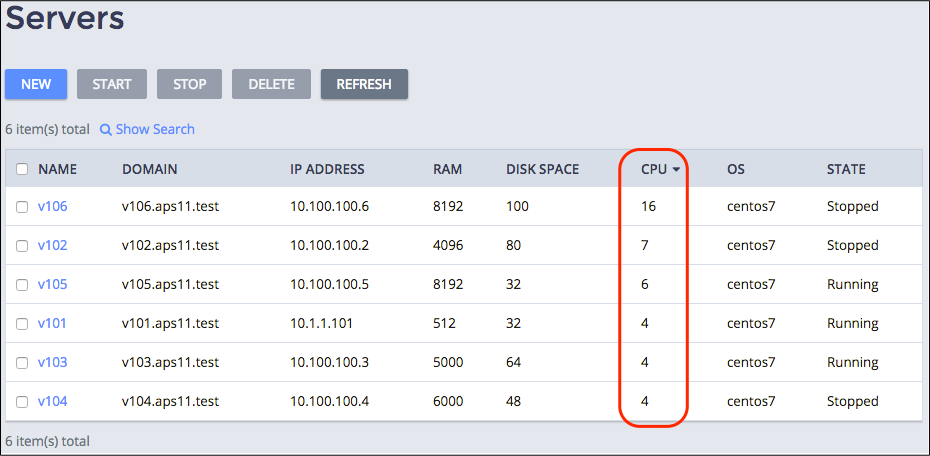Click the magnifier icon beside Show Search
This screenshot has height=456, width=930.
105,130
